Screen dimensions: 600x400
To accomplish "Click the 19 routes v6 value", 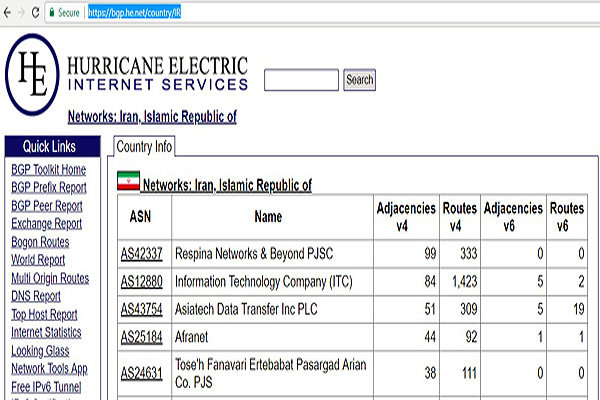I will click(x=579, y=309).
